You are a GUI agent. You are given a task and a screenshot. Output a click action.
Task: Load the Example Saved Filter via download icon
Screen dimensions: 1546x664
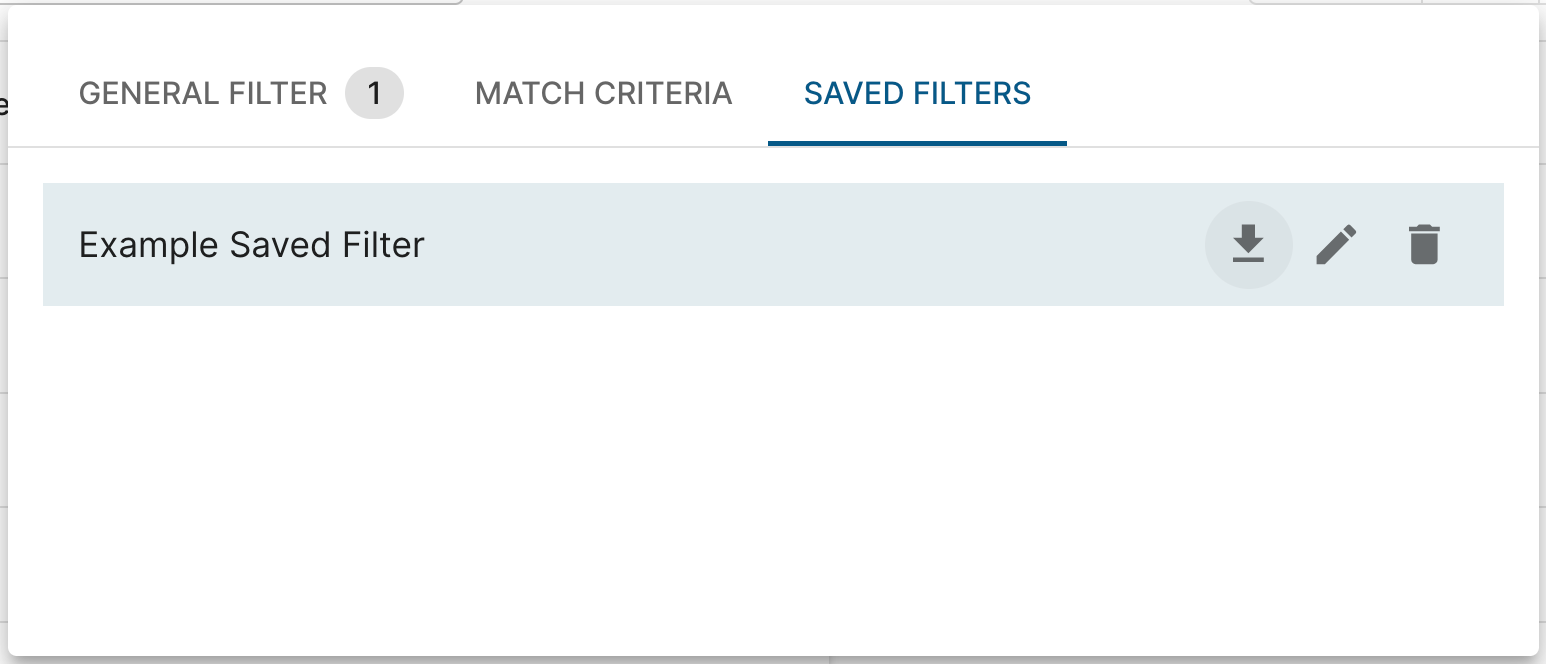point(1248,244)
